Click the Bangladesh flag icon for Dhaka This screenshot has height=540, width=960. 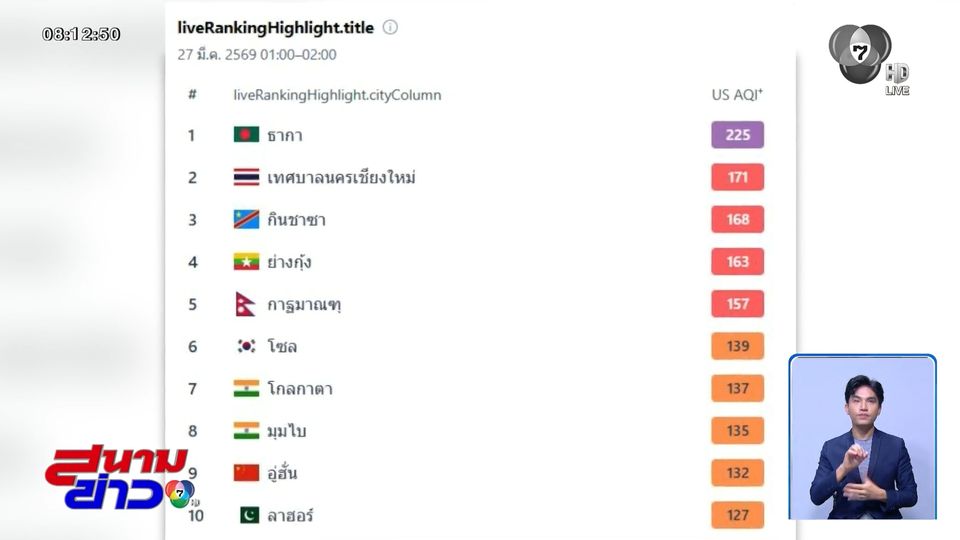(x=246, y=135)
